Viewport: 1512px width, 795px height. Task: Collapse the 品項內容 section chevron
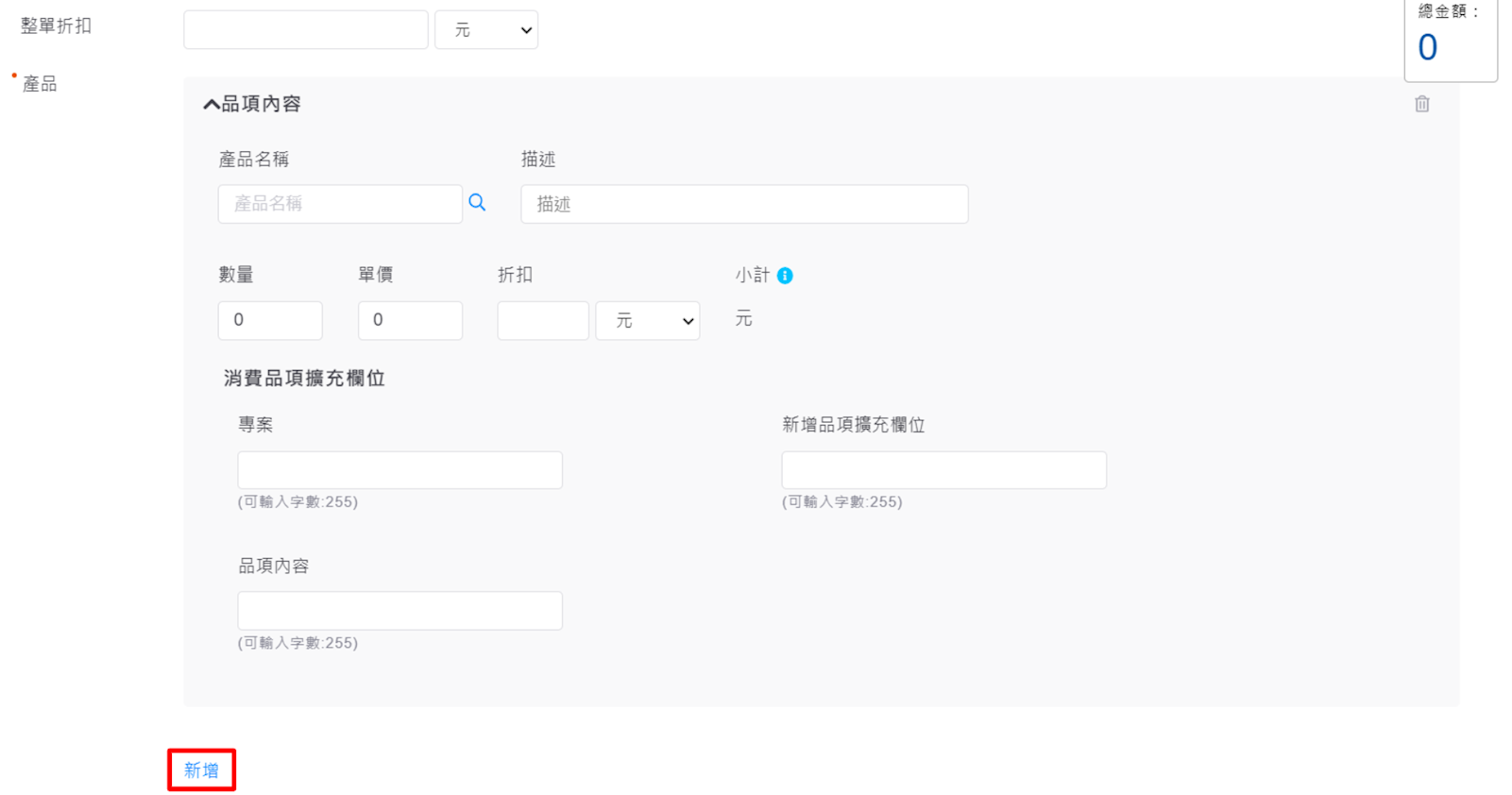212,105
